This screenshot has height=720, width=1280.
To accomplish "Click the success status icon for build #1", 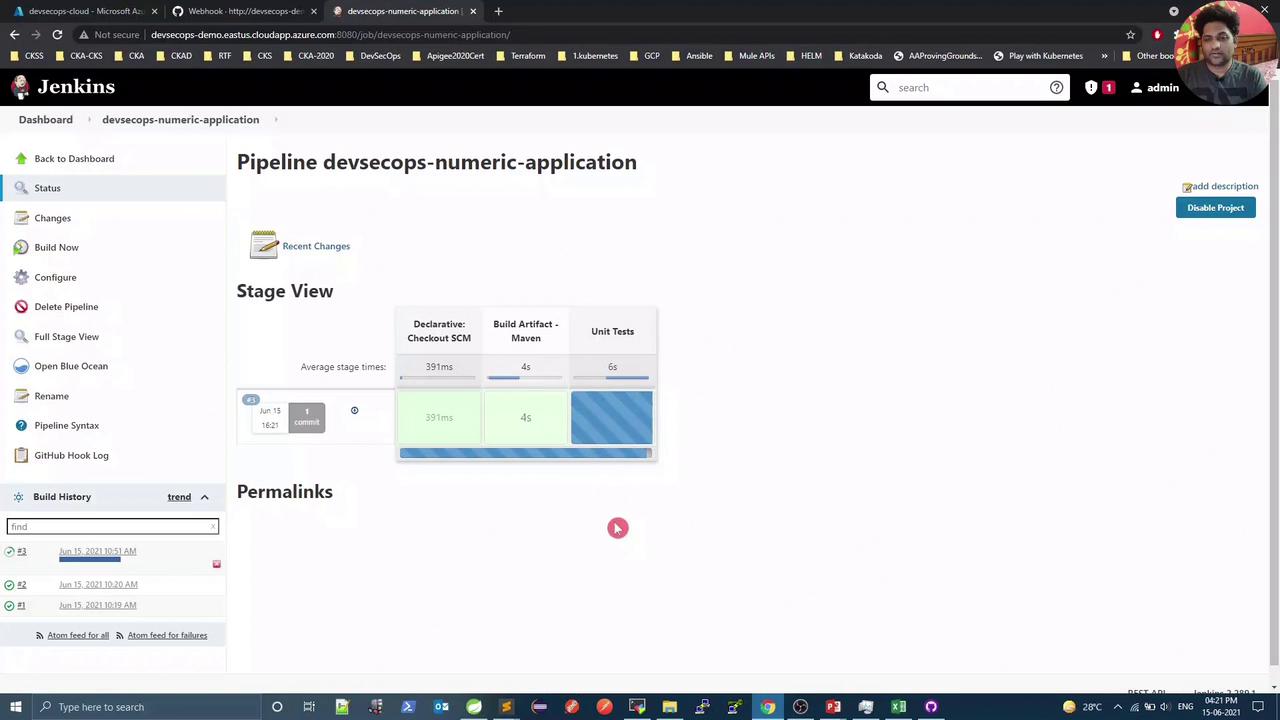I will pyautogui.click(x=9, y=606).
